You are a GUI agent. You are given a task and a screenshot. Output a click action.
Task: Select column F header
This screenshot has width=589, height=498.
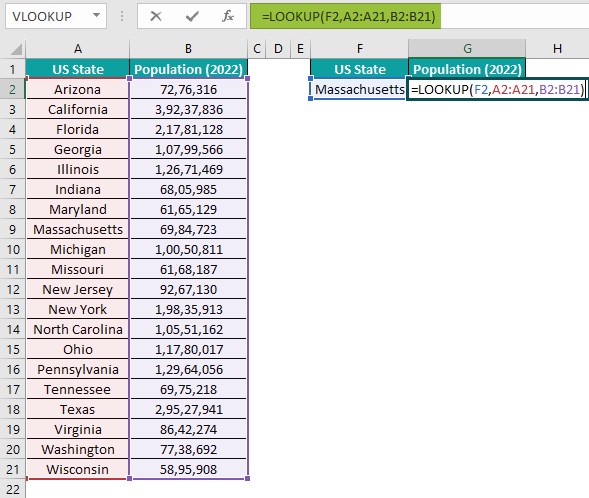click(359, 48)
